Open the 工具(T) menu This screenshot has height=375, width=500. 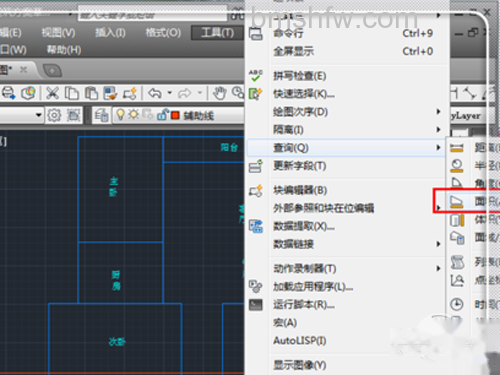[218, 33]
